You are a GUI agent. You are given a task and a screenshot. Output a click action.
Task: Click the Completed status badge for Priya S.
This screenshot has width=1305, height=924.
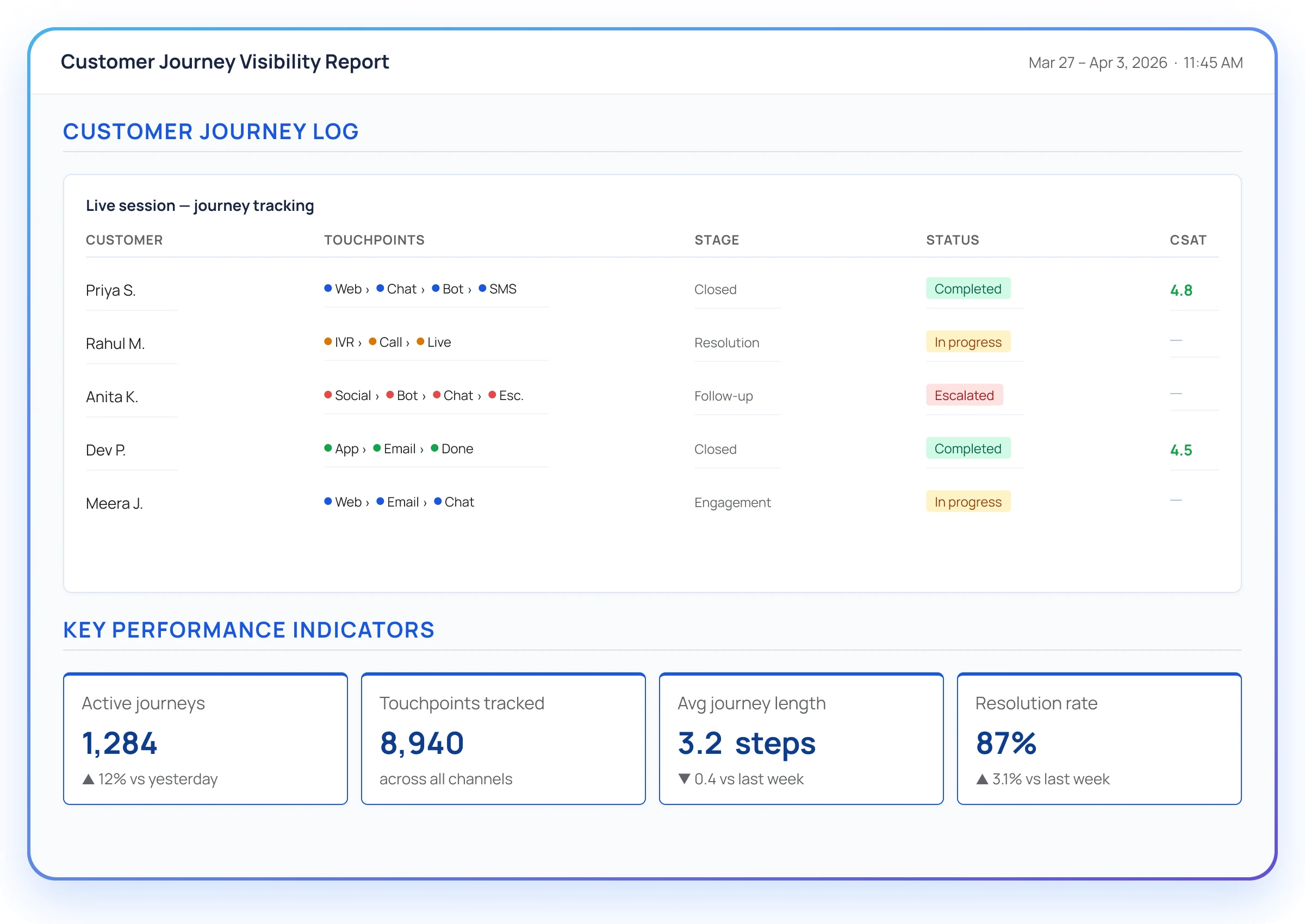[x=967, y=289]
